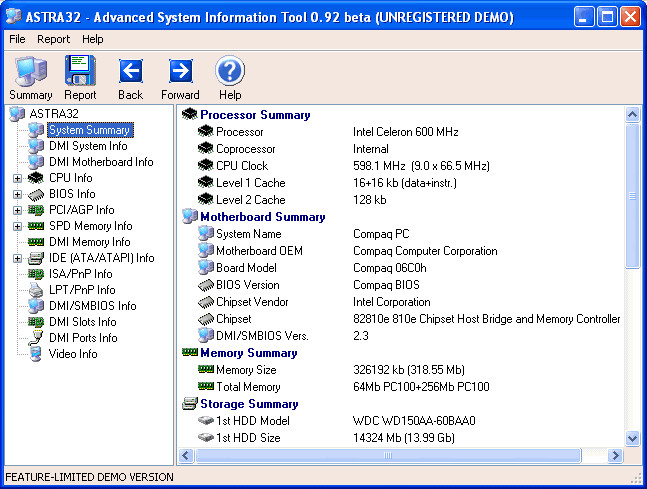Screen dimensions: 647x489
Task: Click 'FEATURE-LIMITED DEMO VERSION' status bar text
Action: click(x=90, y=477)
